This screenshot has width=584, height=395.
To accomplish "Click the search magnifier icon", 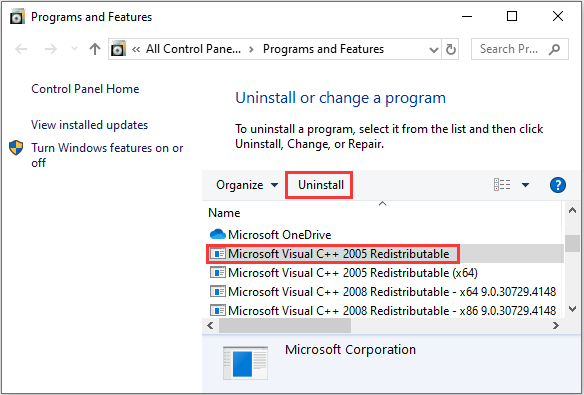I will 554,49.
